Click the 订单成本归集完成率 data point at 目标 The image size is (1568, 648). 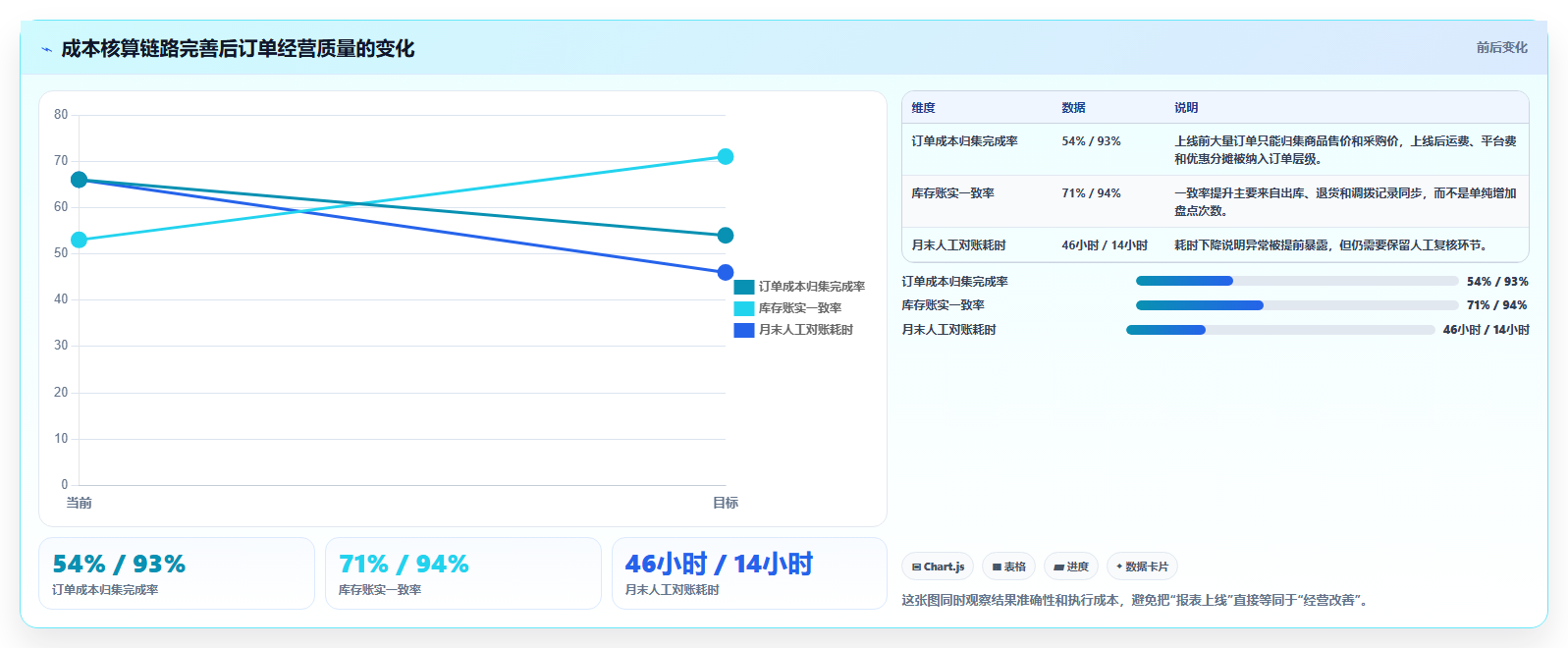pyautogui.click(x=726, y=236)
